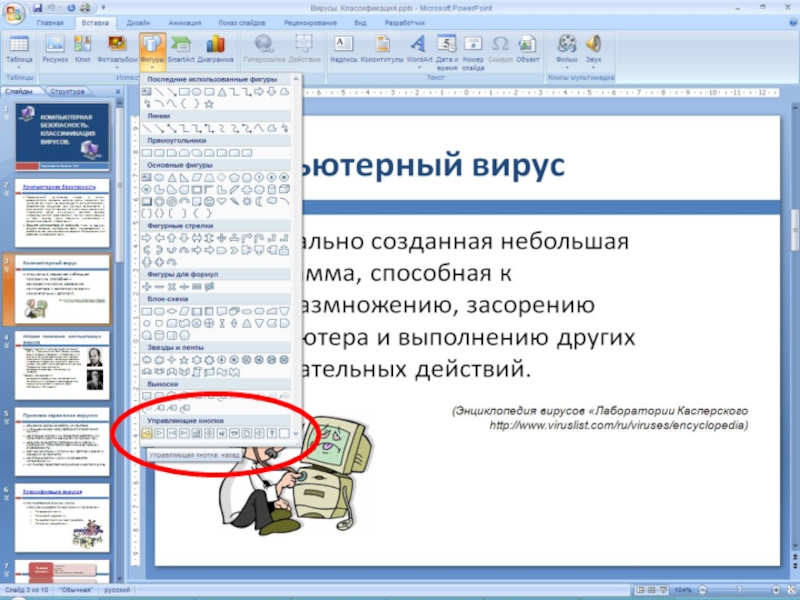This screenshot has height=600, width=800.
Task: Insert a SmartArt graphic
Action: (x=181, y=49)
